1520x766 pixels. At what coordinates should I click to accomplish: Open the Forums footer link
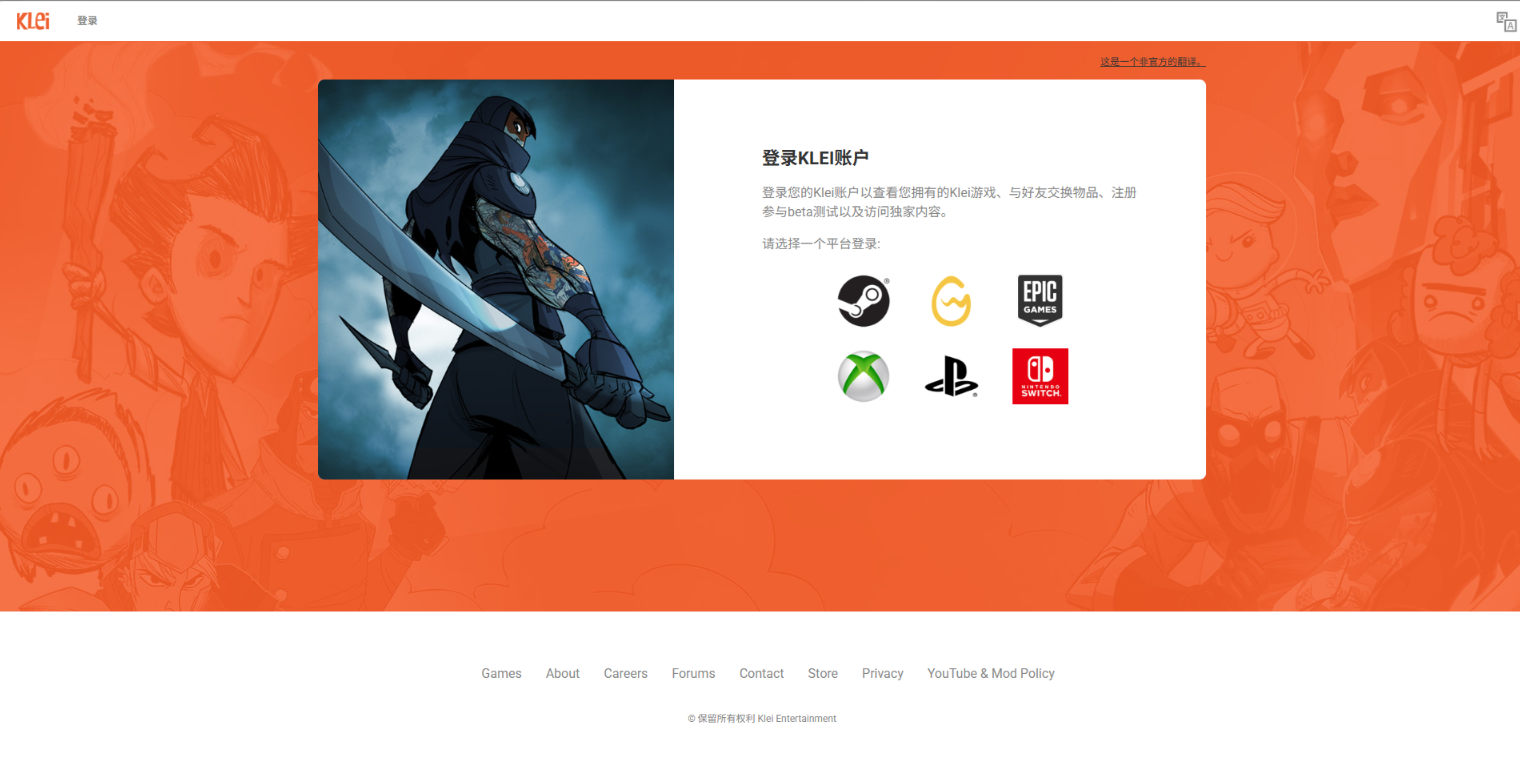(693, 674)
